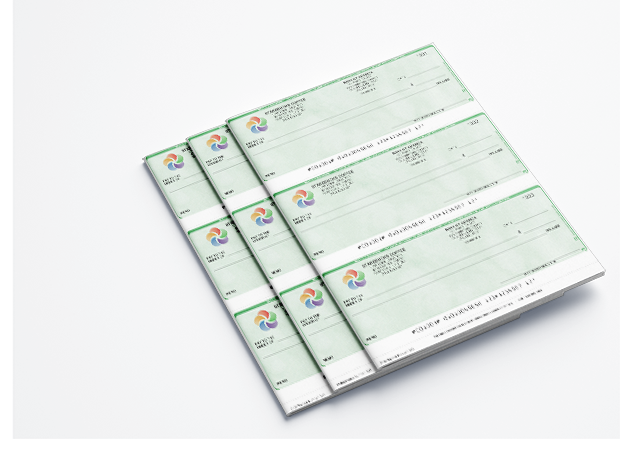This screenshot has width=620, height=450.
Task: Click the flower logo on front sheet's bottom check
Action: click(x=354, y=279)
